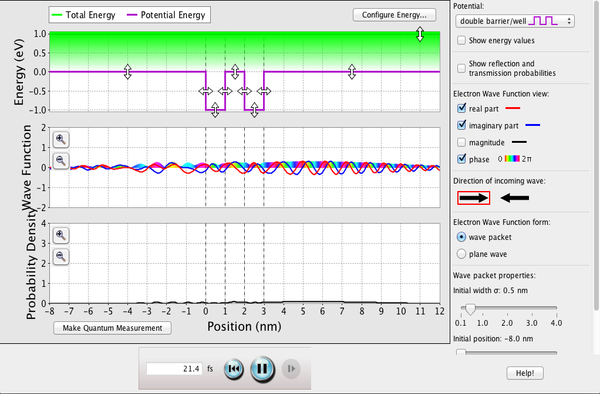Pause the simulation
600x394 pixels.
(262, 369)
